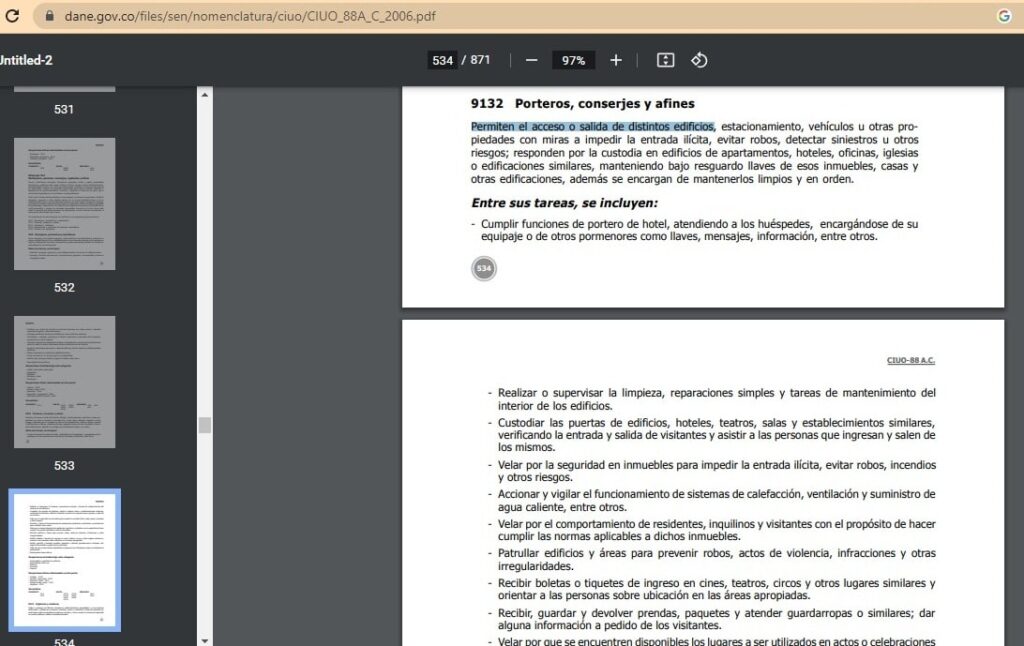
Task: Click the 97% zoom level field
Action: (x=573, y=60)
